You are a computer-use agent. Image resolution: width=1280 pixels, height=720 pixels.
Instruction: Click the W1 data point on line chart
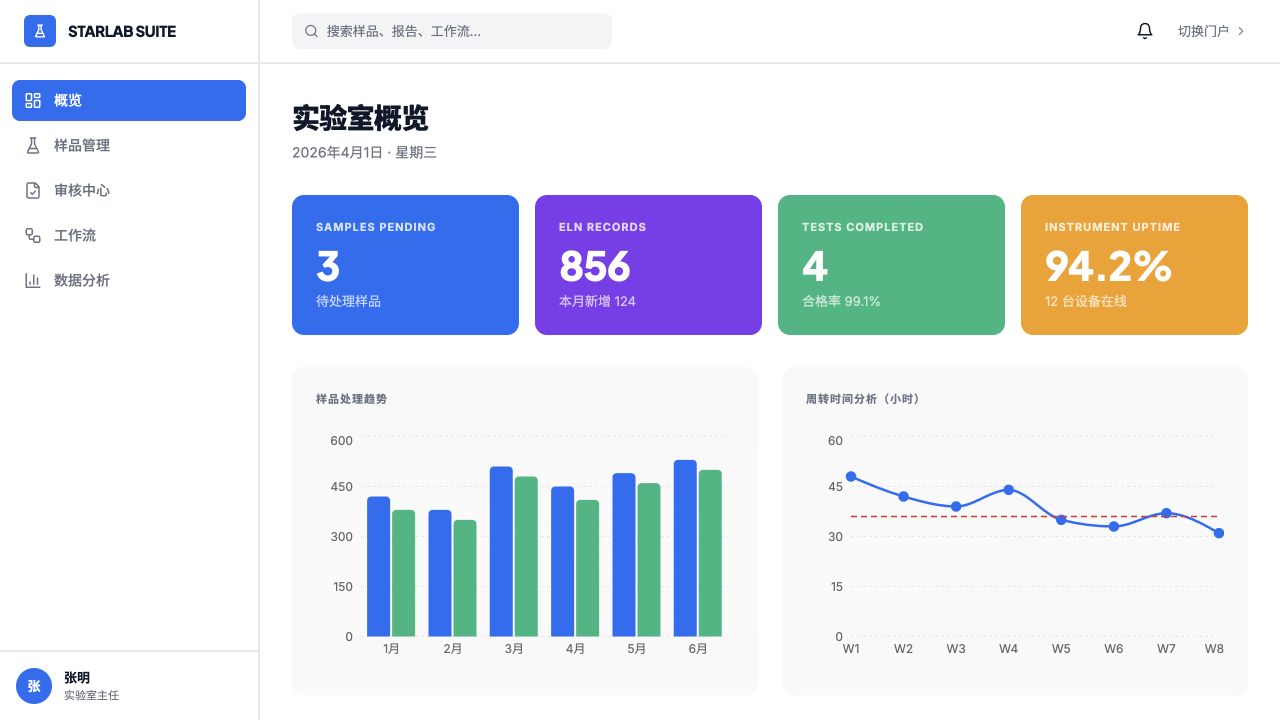tap(851, 477)
